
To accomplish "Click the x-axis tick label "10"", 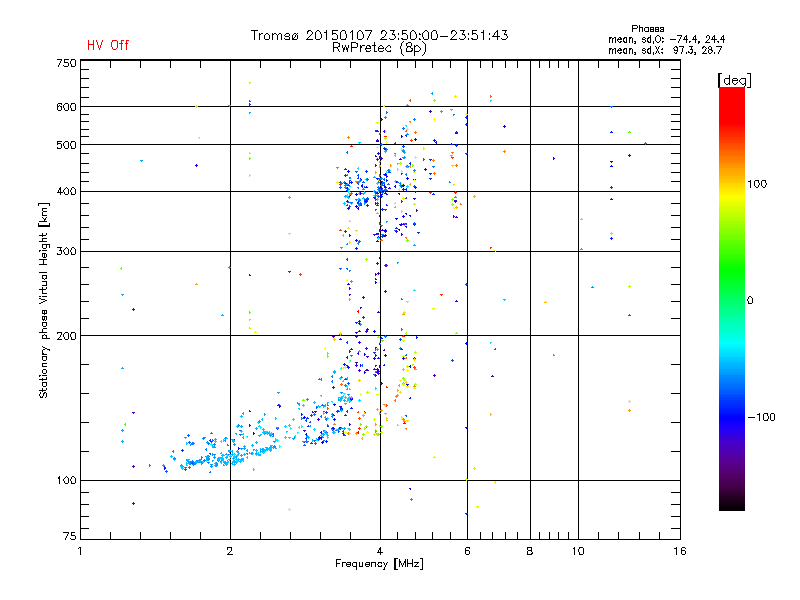I will (578, 551).
